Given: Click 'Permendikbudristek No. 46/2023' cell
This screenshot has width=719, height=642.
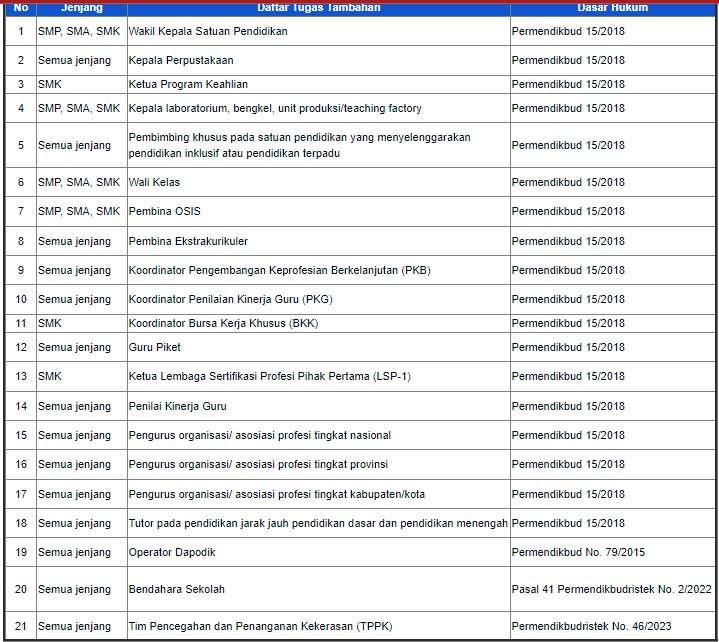Looking at the screenshot, I should (x=613, y=626).
